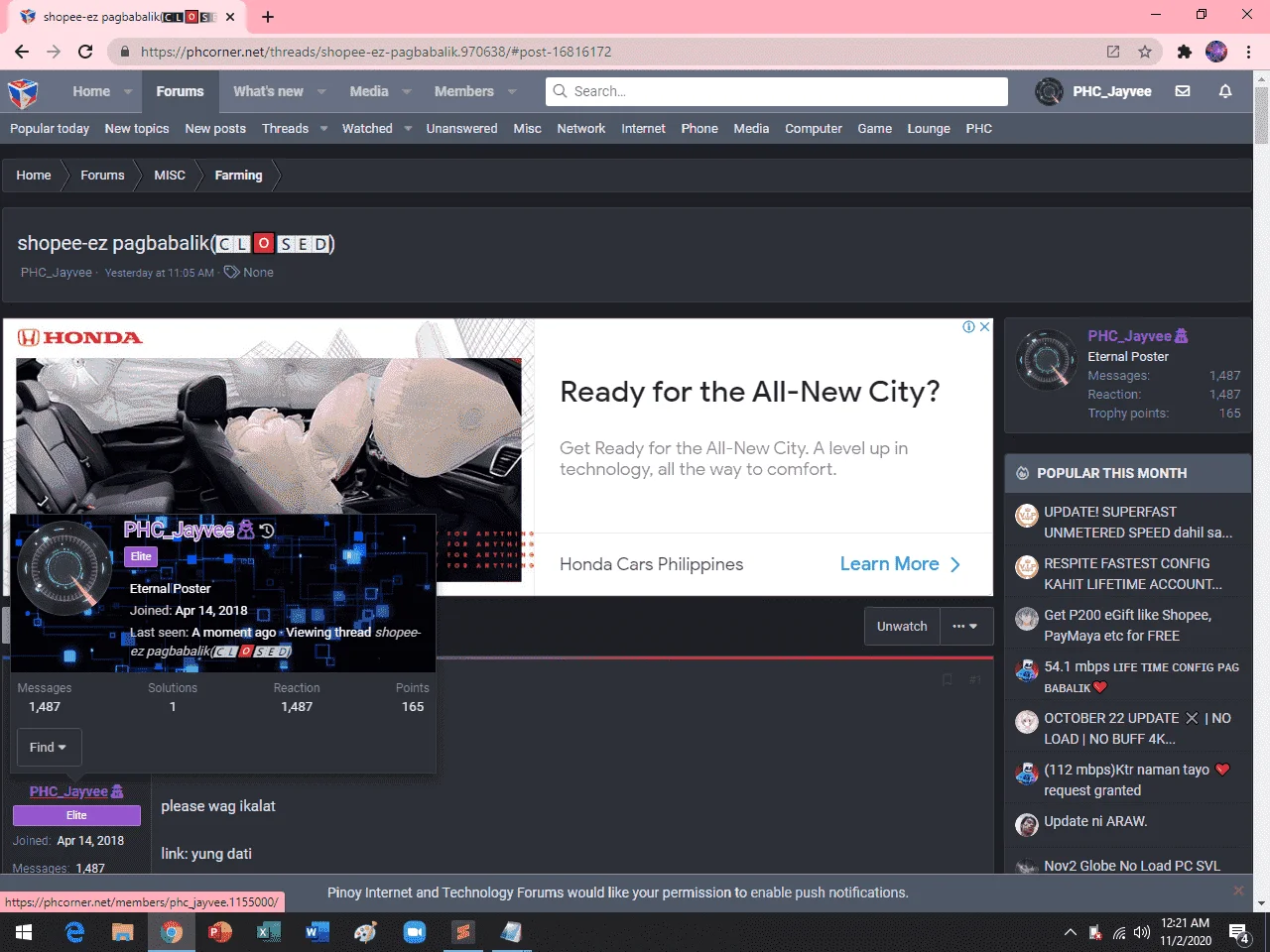Open the alerts bell icon

1225,91
